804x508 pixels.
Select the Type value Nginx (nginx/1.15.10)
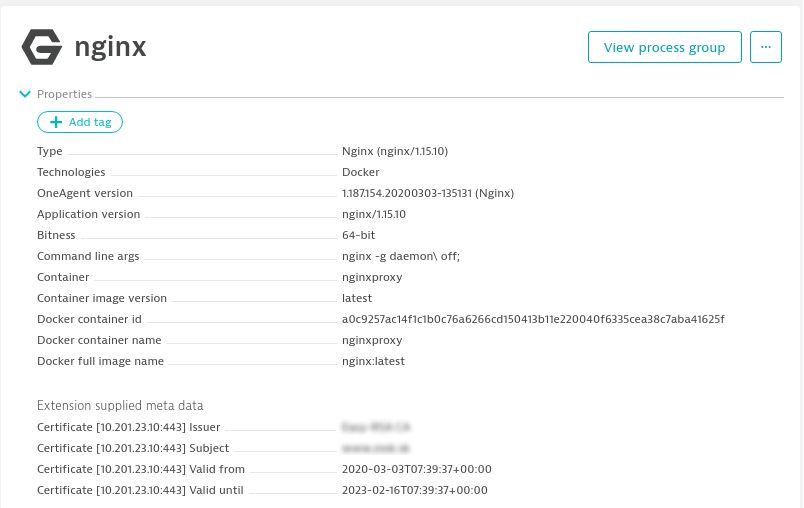[395, 151]
